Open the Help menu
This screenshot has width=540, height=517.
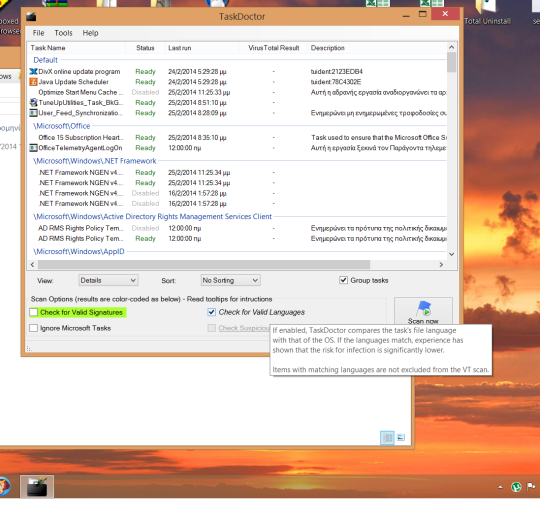click(90, 33)
